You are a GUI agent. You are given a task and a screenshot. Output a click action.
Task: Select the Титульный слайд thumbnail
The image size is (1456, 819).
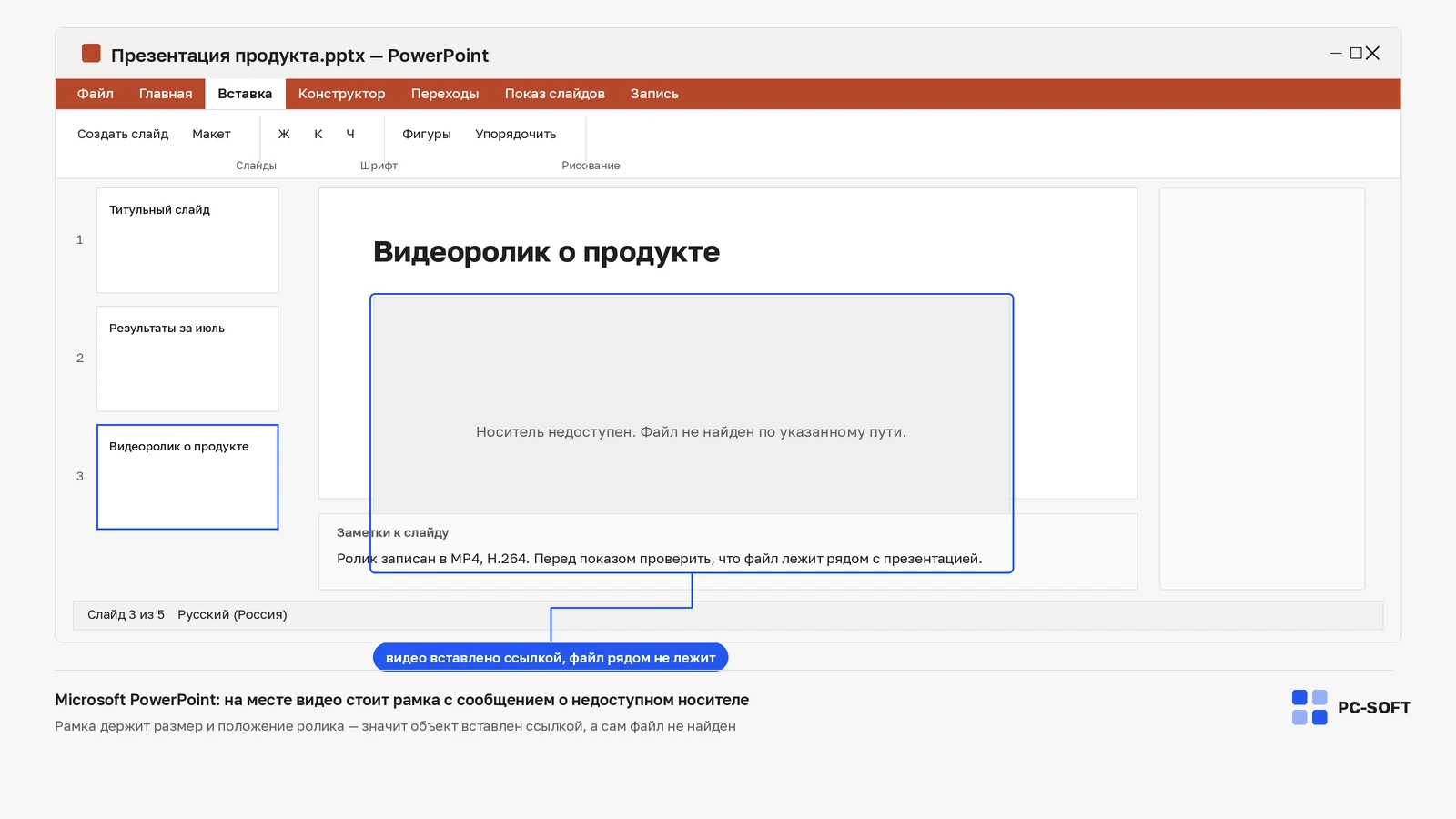(187, 240)
